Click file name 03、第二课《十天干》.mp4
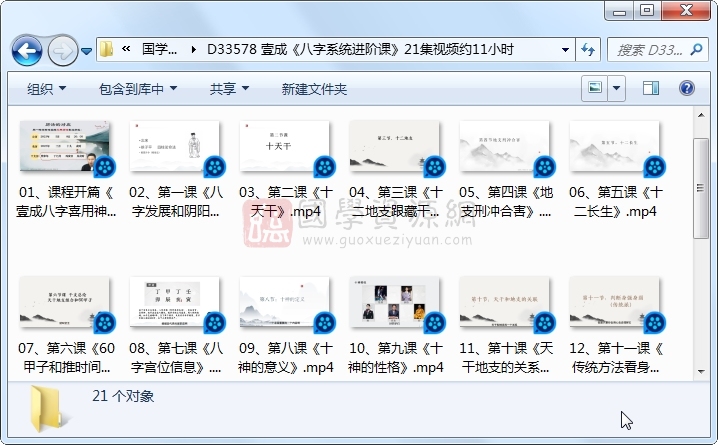 [x=286, y=201]
